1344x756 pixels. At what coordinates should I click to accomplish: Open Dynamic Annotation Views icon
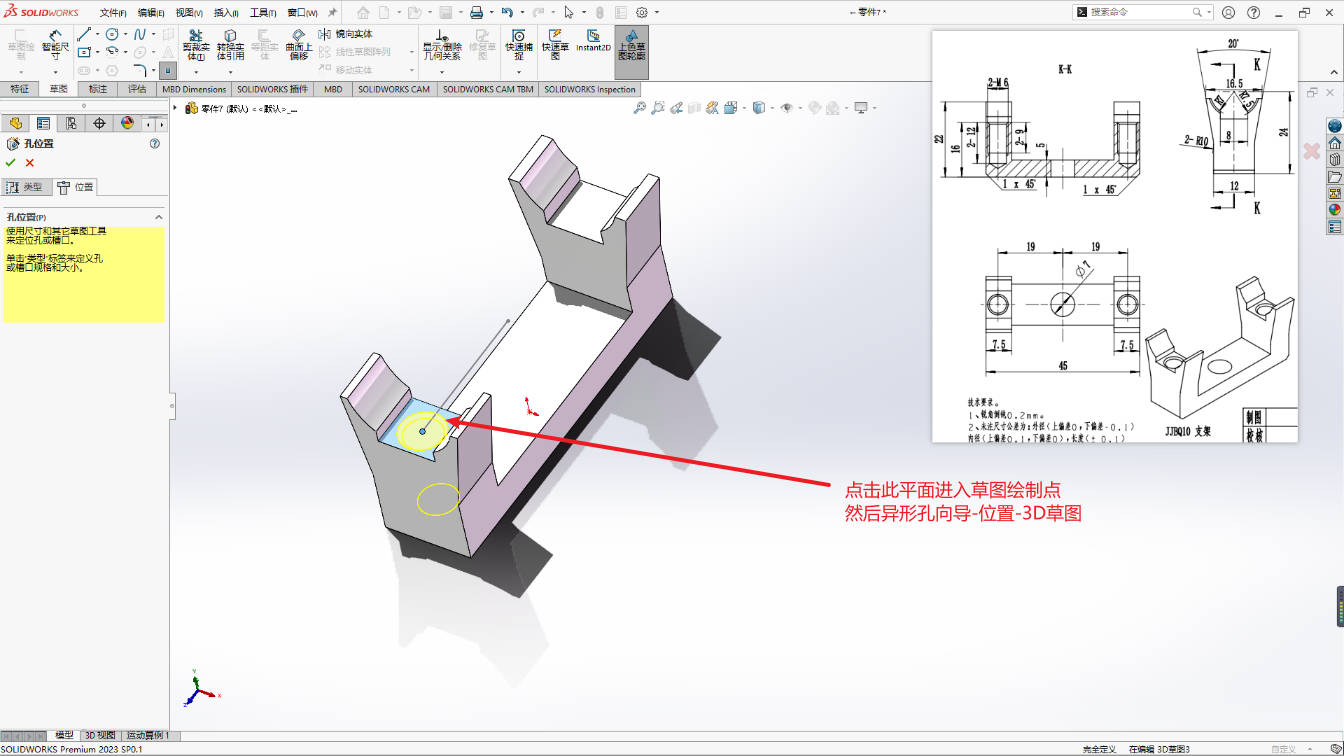point(711,108)
